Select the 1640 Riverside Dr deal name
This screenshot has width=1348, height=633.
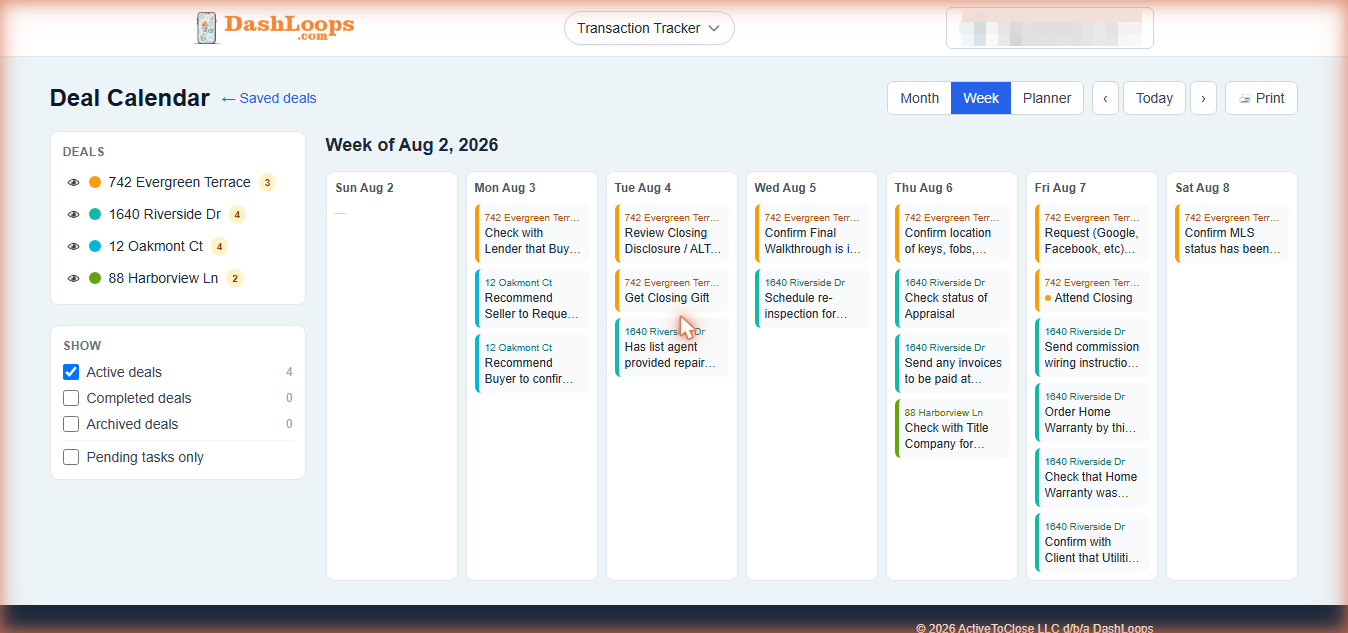tap(165, 214)
